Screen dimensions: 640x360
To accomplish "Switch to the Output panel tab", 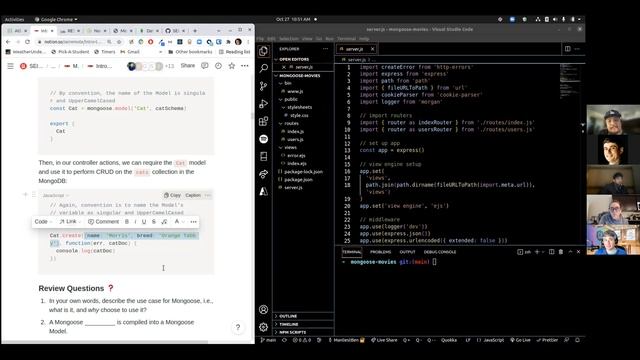I will point(407,252).
